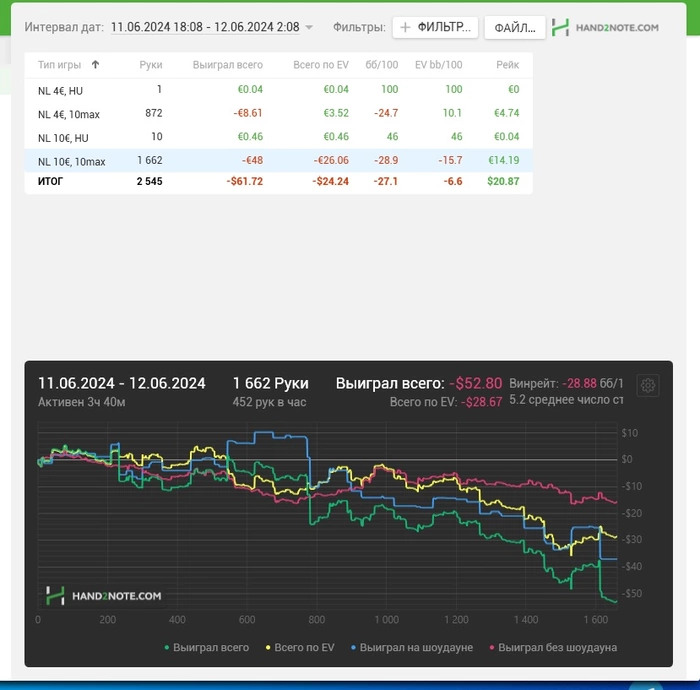Click the ИТОГ totals row label

click(x=50, y=182)
